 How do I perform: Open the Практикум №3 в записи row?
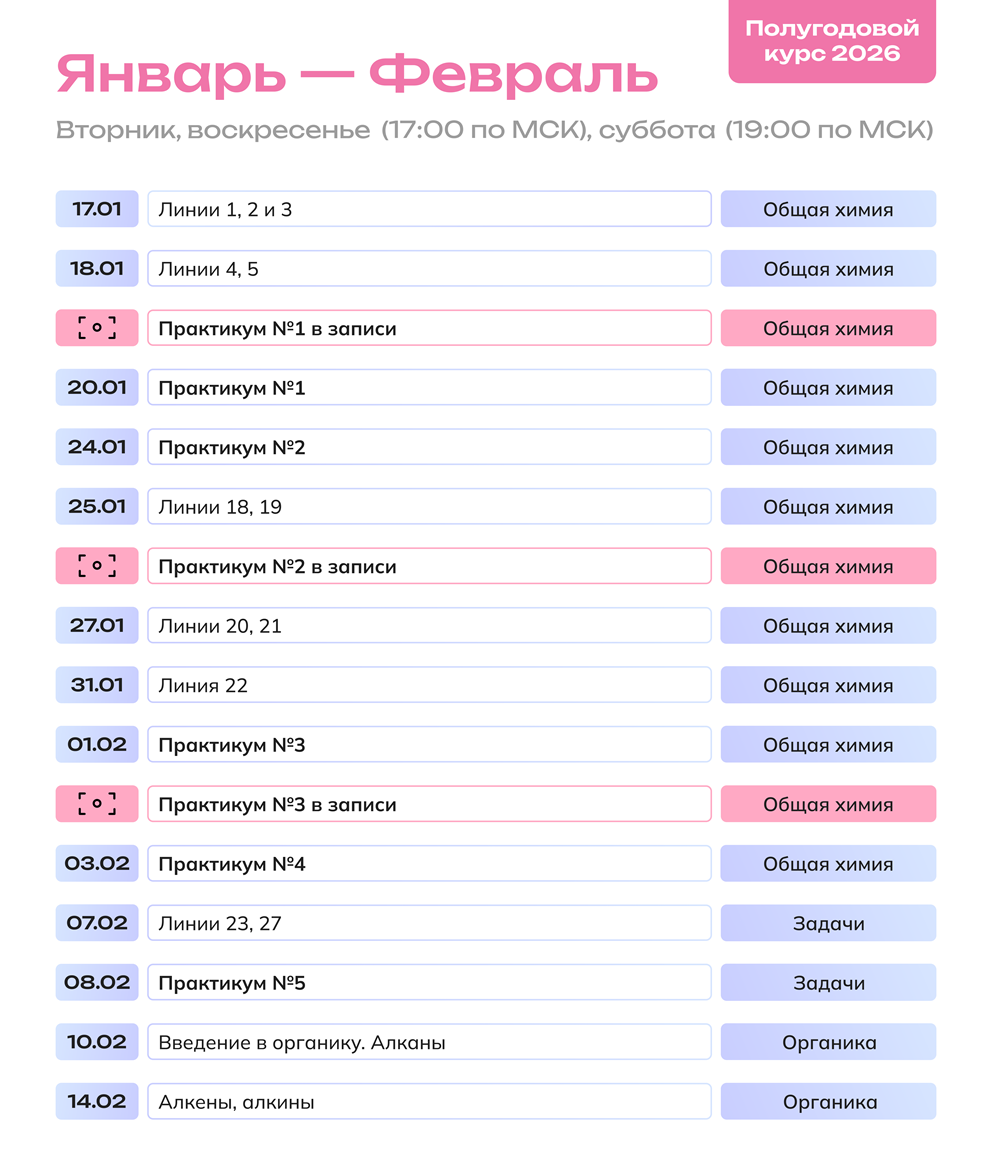tap(429, 804)
